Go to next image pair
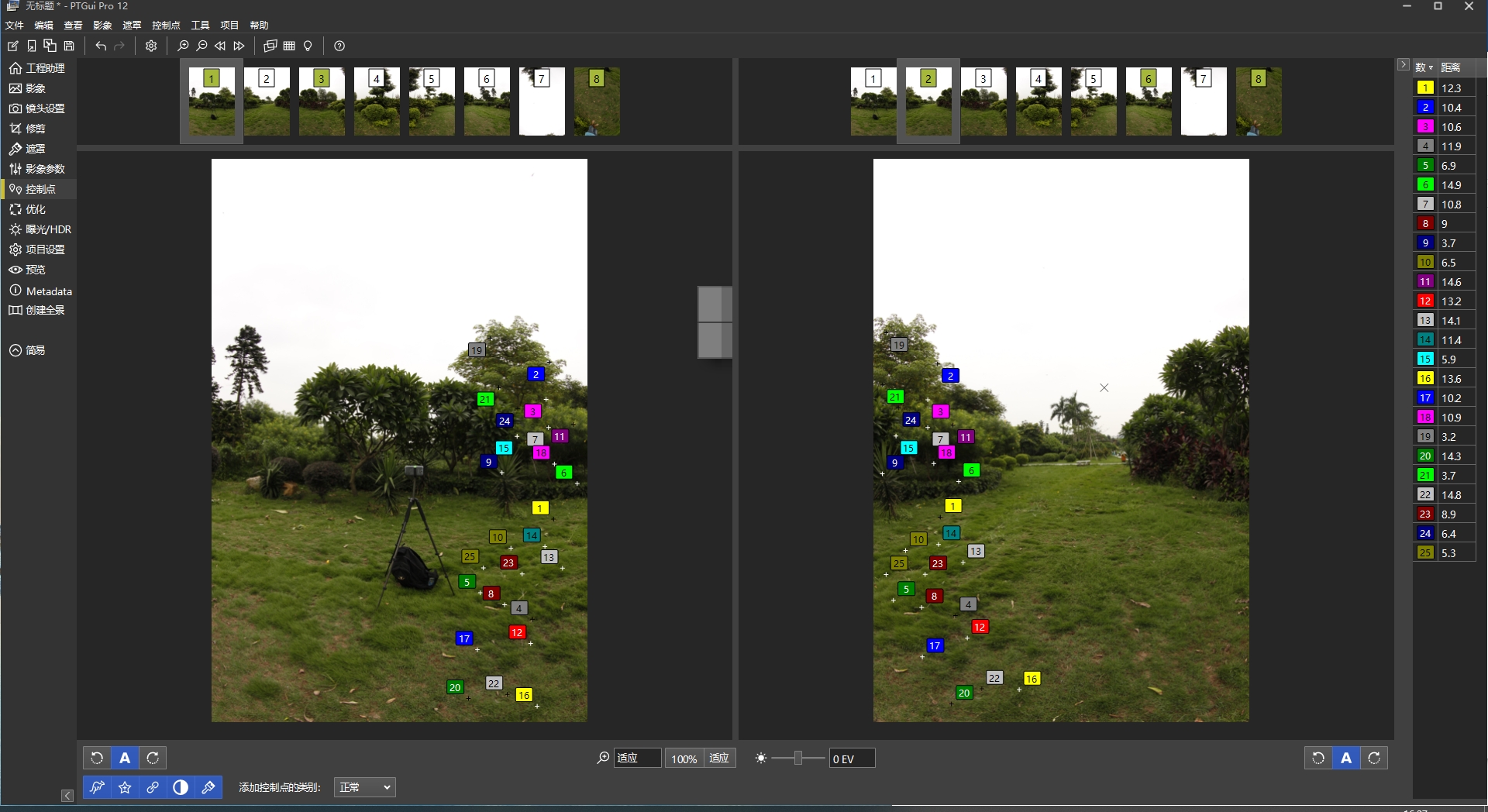The height and width of the screenshot is (812, 1488). click(x=239, y=46)
